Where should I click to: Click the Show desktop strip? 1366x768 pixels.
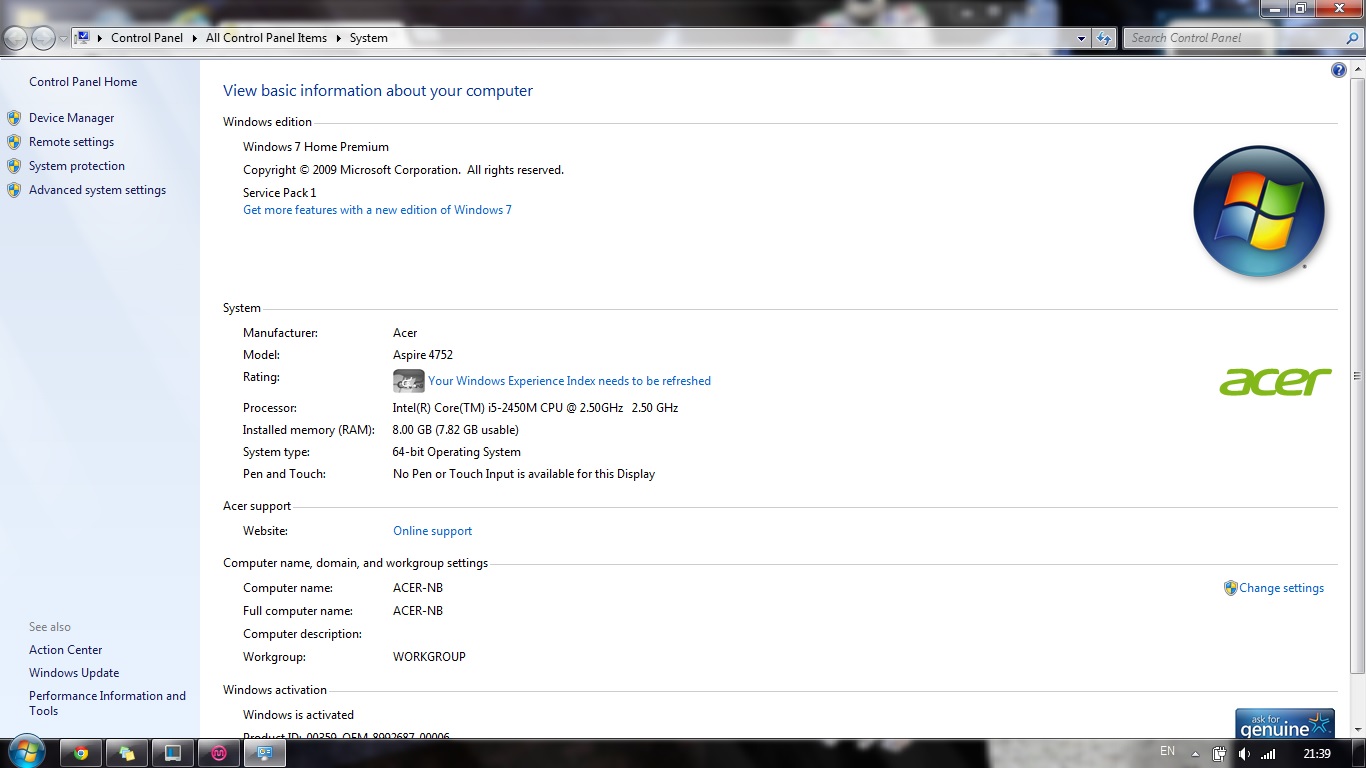point(1359,753)
